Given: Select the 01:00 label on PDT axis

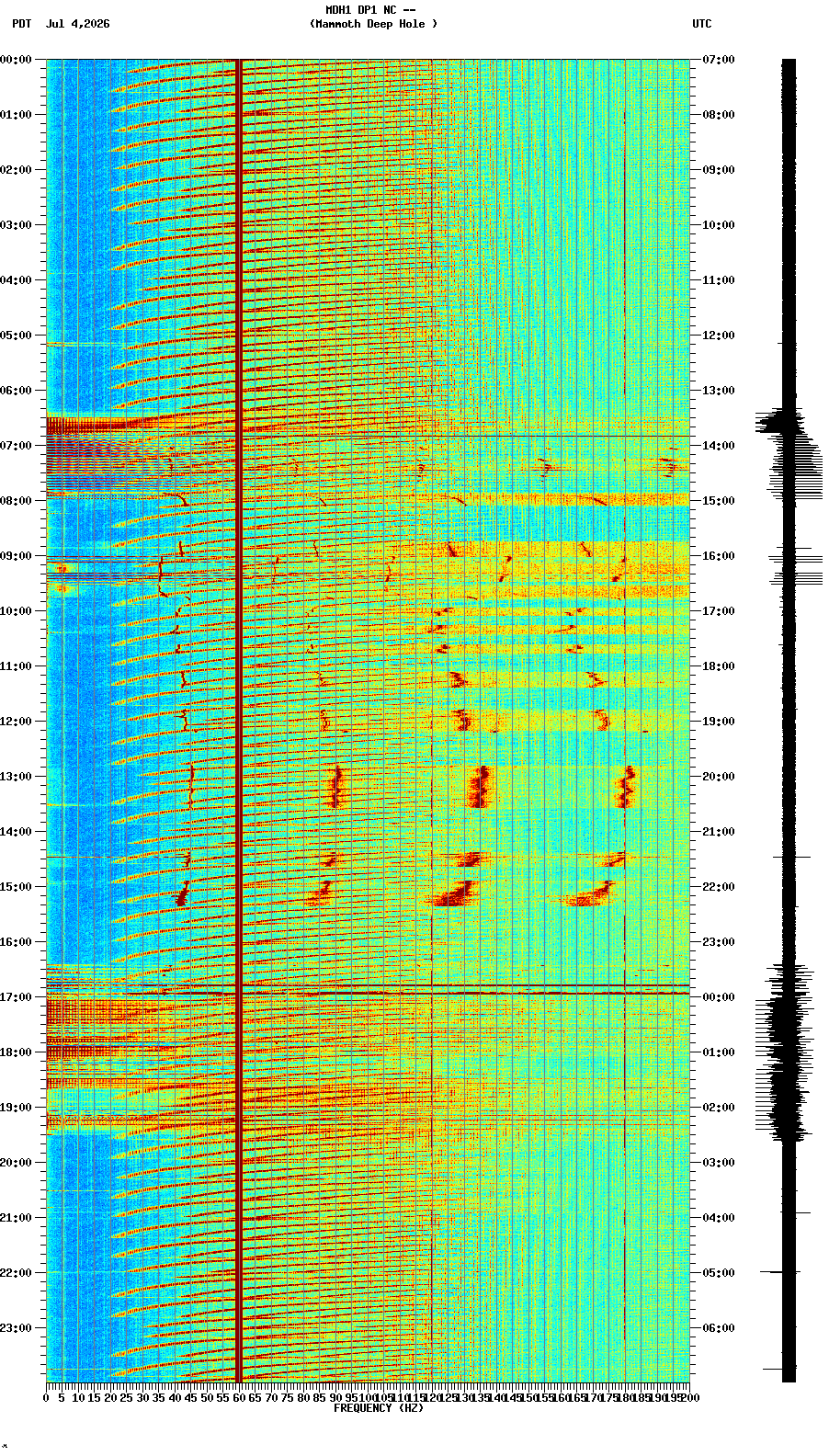Looking at the screenshot, I should click(16, 115).
